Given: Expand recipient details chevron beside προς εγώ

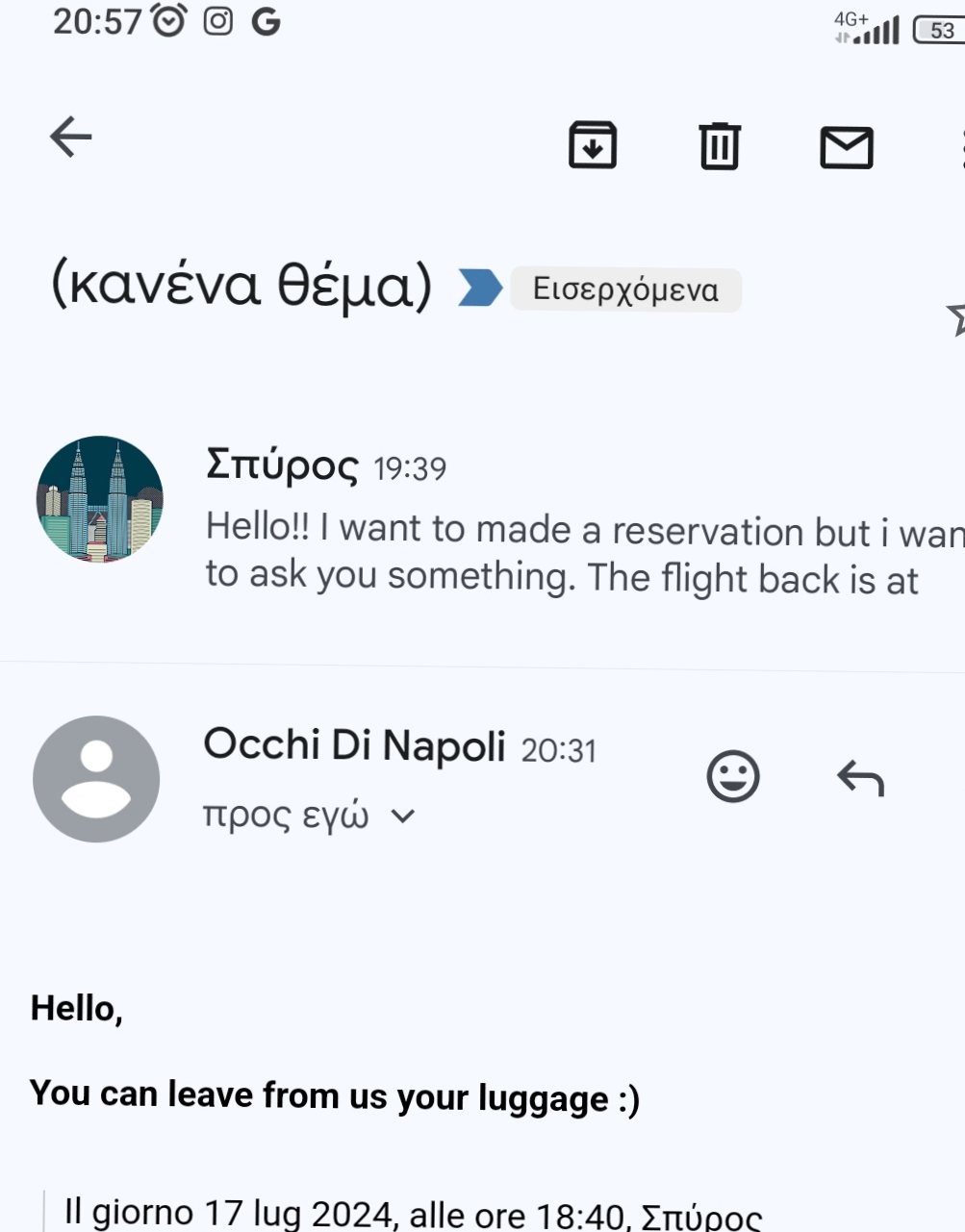Looking at the screenshot, I should (x=403, y=817).
